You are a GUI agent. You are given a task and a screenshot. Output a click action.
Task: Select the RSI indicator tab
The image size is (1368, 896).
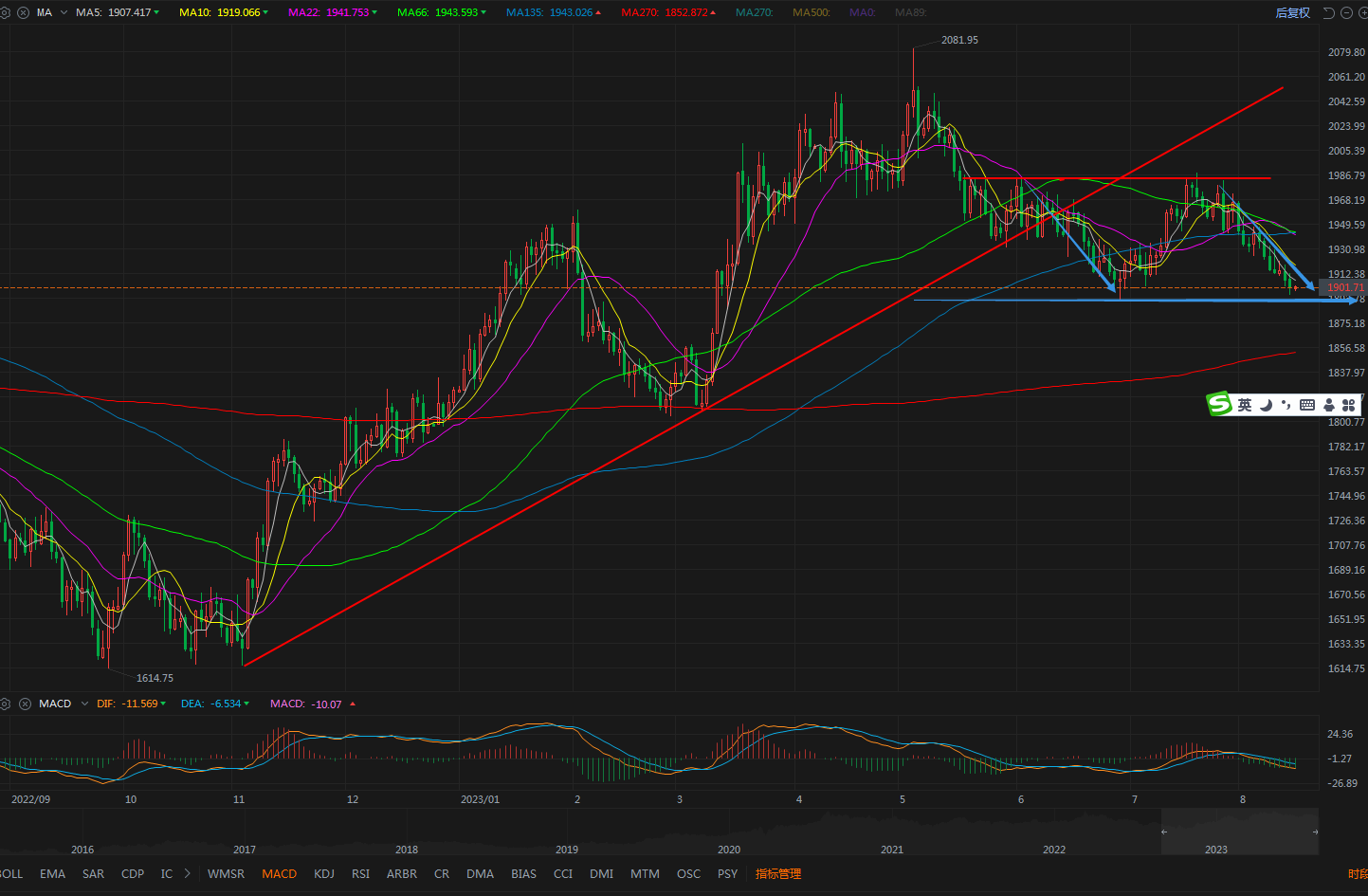point(360,873)
